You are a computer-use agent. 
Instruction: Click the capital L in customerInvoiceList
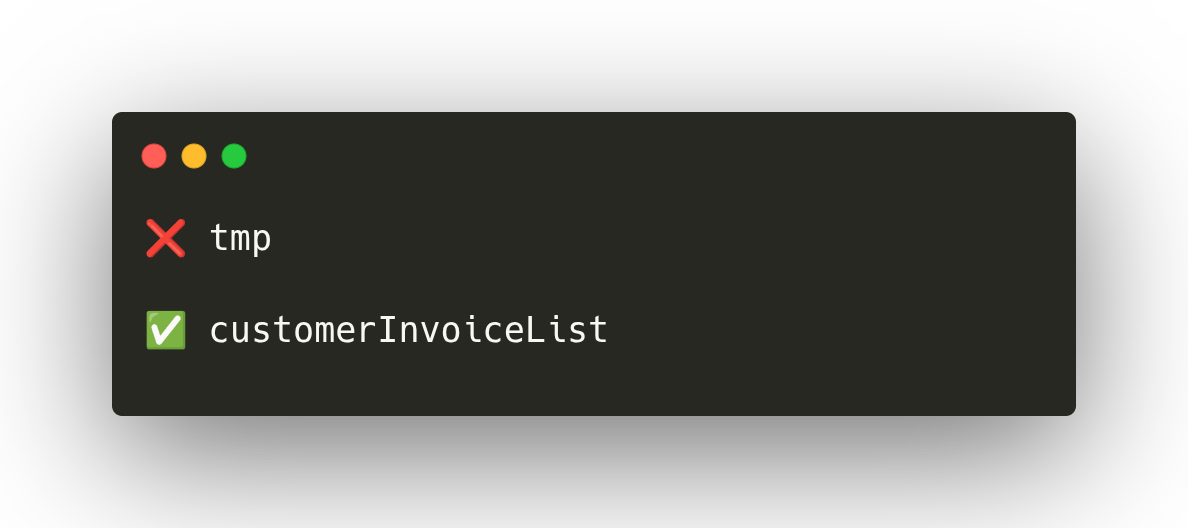[536, 330]
